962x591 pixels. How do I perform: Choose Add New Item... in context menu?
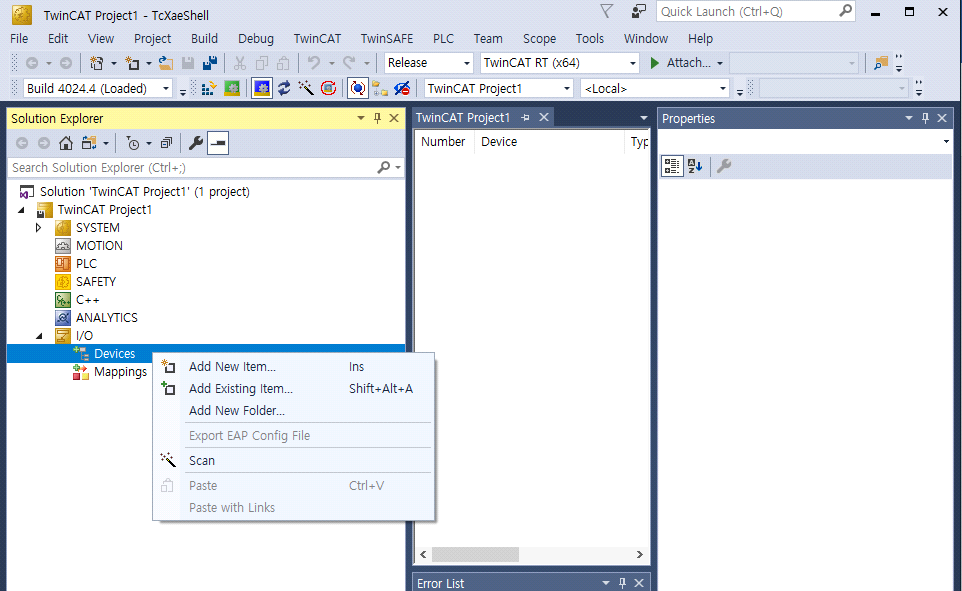[293, 366]
